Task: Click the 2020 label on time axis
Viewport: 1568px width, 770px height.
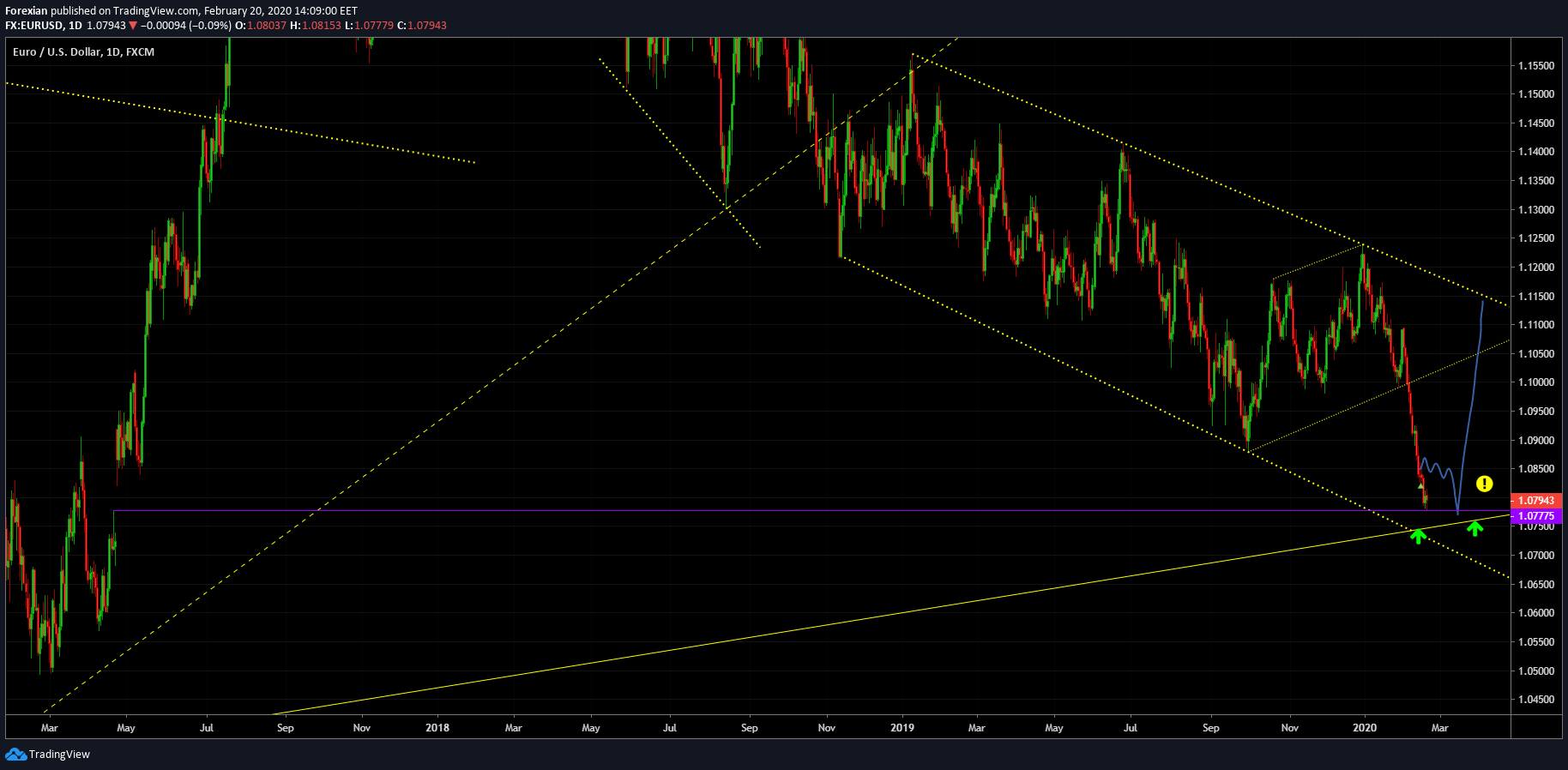Action: [1365, 728]
